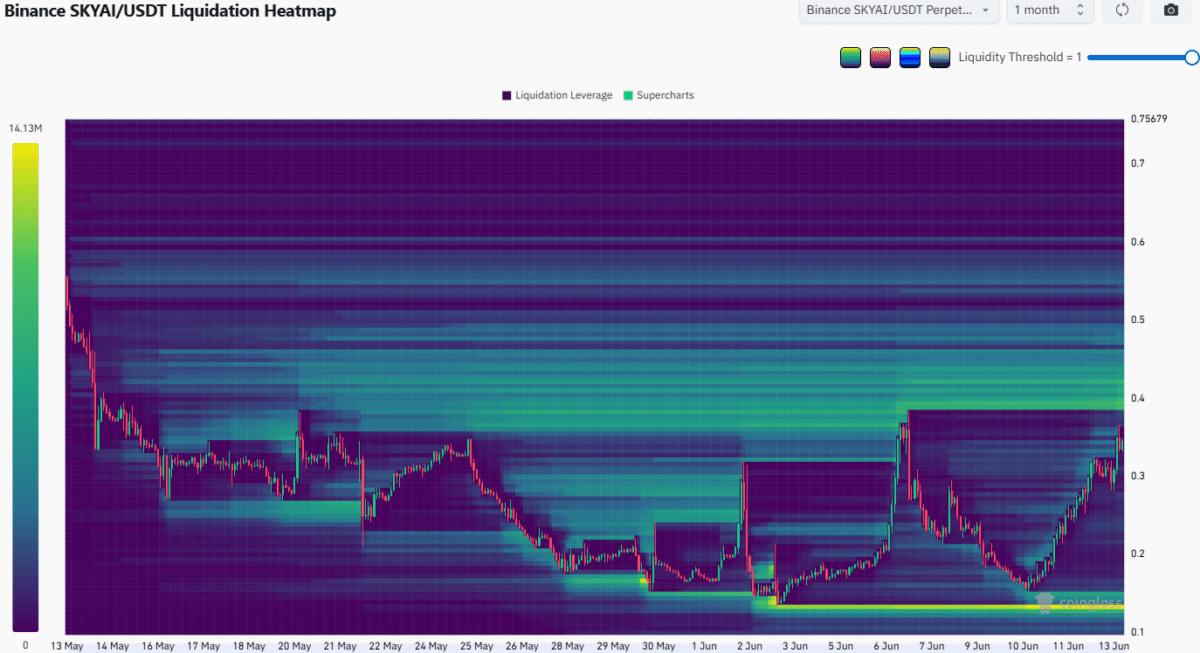Click the bright yellow liquidation band near 0.13
1200x653 pixels.
pos(950,607)
